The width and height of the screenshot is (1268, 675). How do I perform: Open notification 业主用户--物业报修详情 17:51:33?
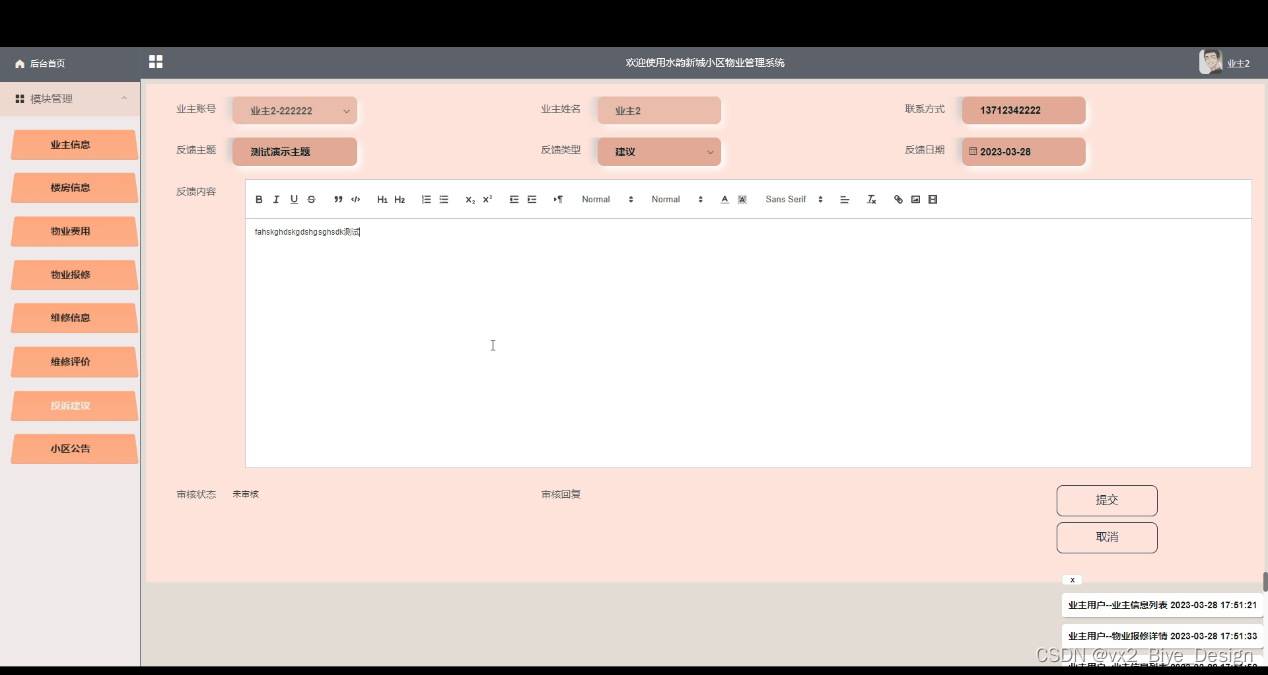point(1162,636)
